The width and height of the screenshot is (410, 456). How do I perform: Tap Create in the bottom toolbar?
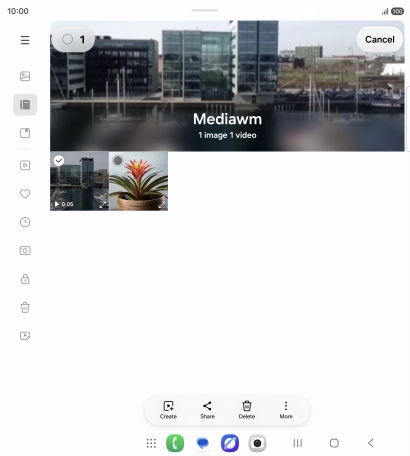tap(168, 410)
